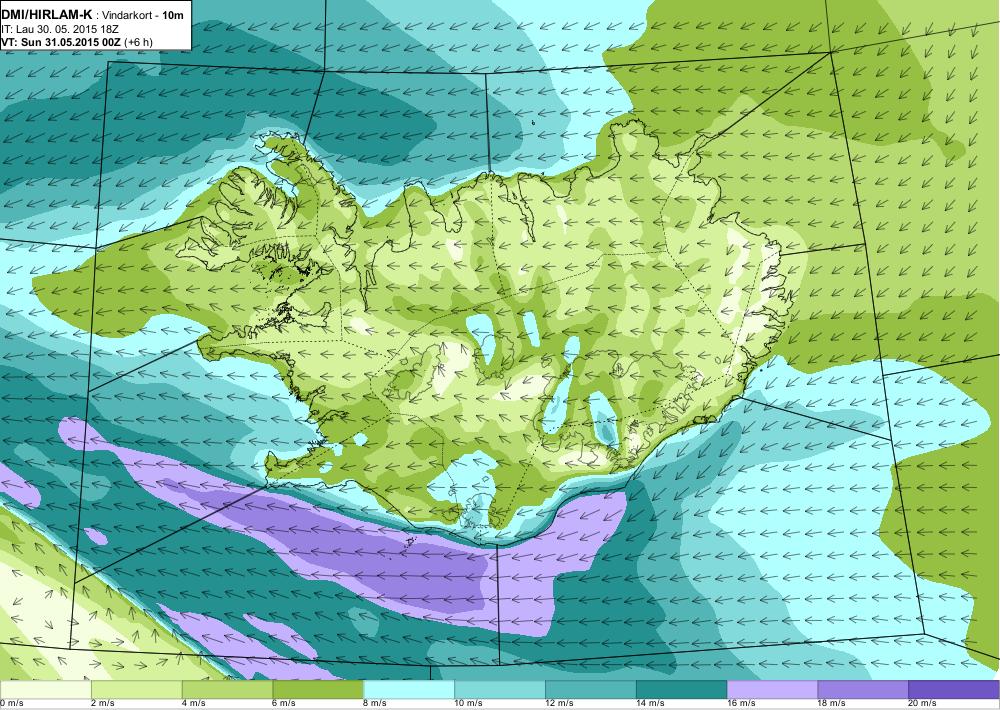Click the "0 m/s" legend label
Viewport: 1000px width, 710px height.
[x=11, y=703]
